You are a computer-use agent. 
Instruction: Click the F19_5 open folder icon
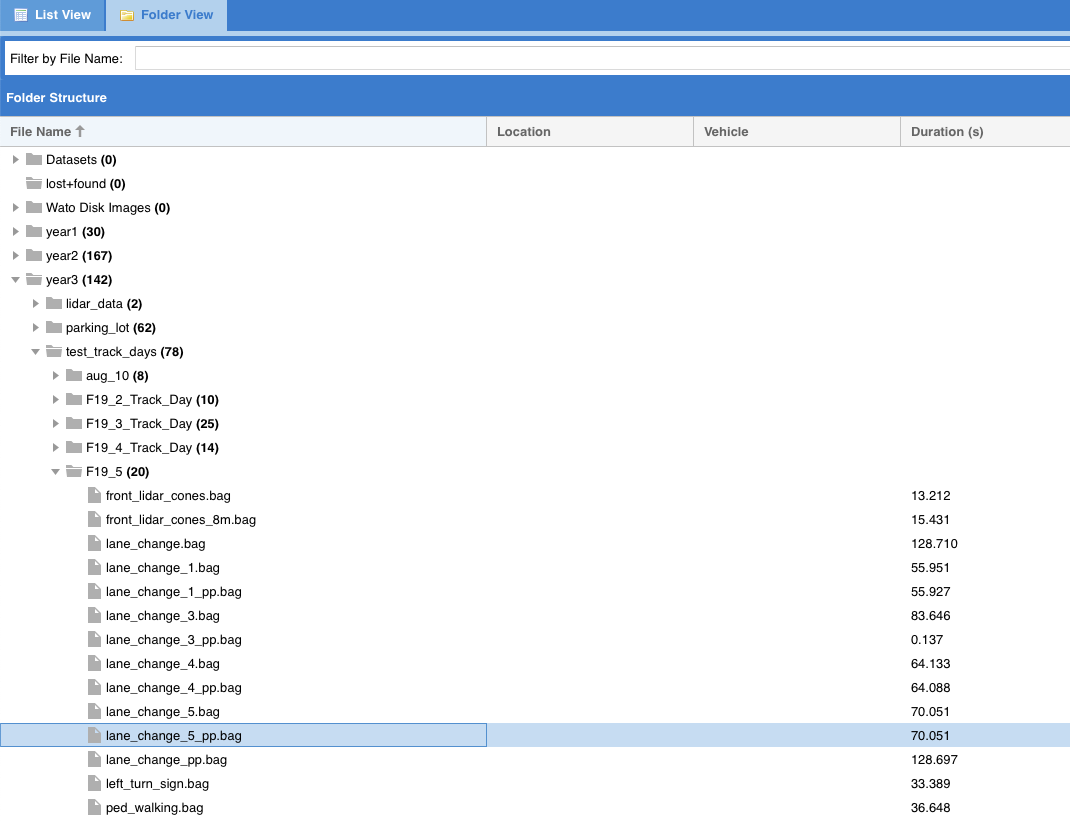[x=74, y=471]
